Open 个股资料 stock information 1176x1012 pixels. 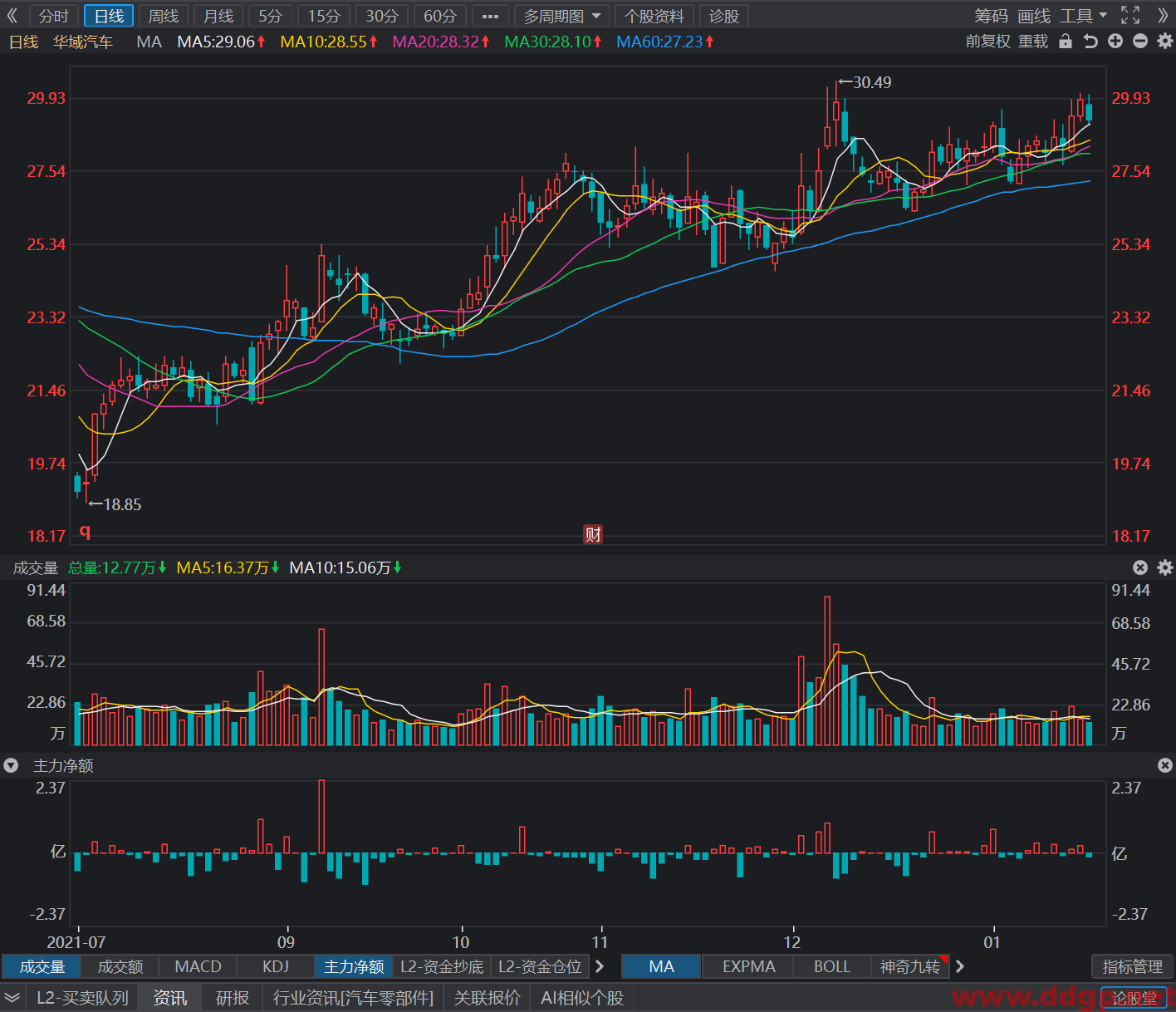(654, 16)
